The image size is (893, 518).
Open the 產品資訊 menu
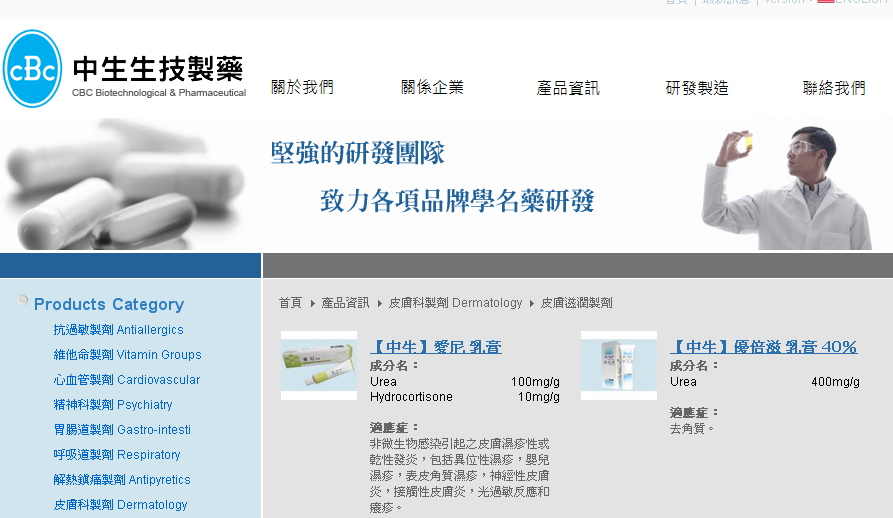[568, 88]
